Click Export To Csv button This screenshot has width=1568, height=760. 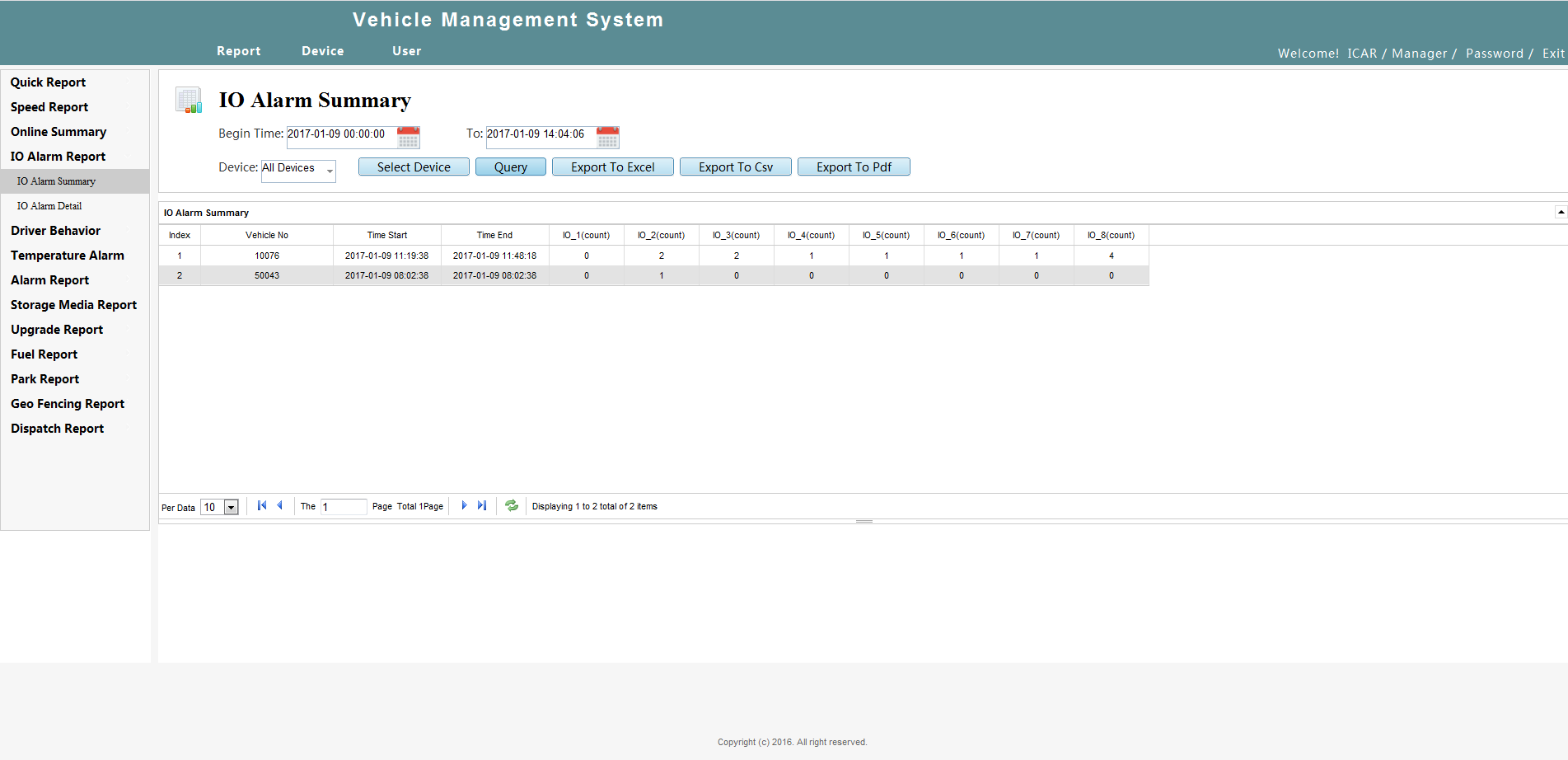click(x=736, y=167)
